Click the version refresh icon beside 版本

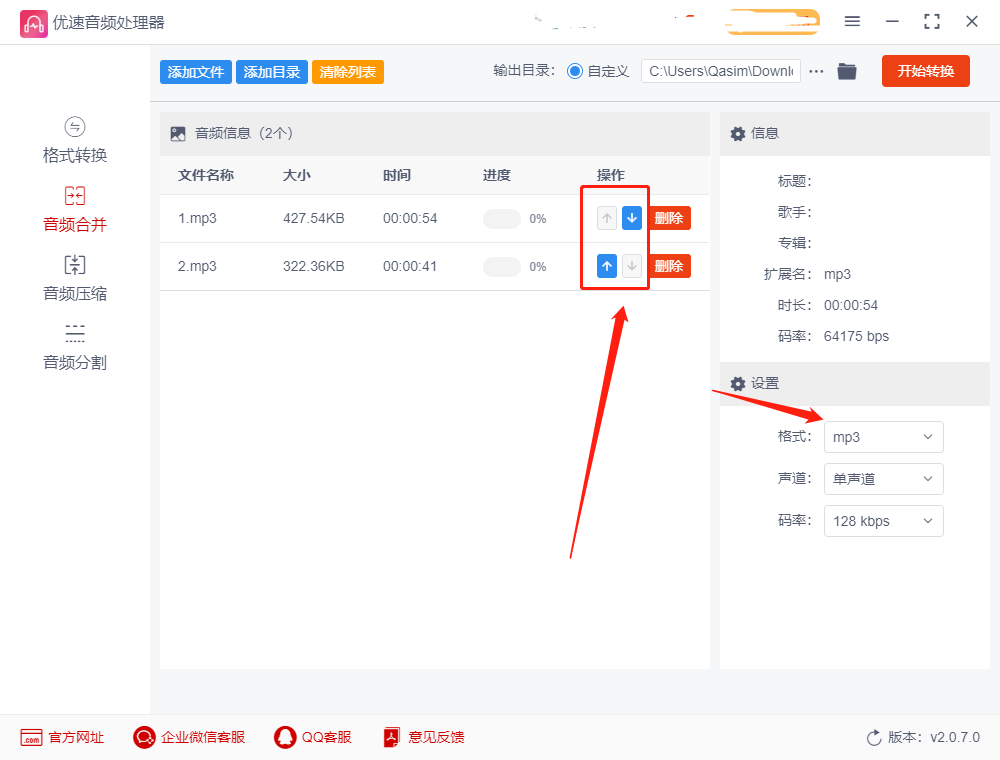874,738
